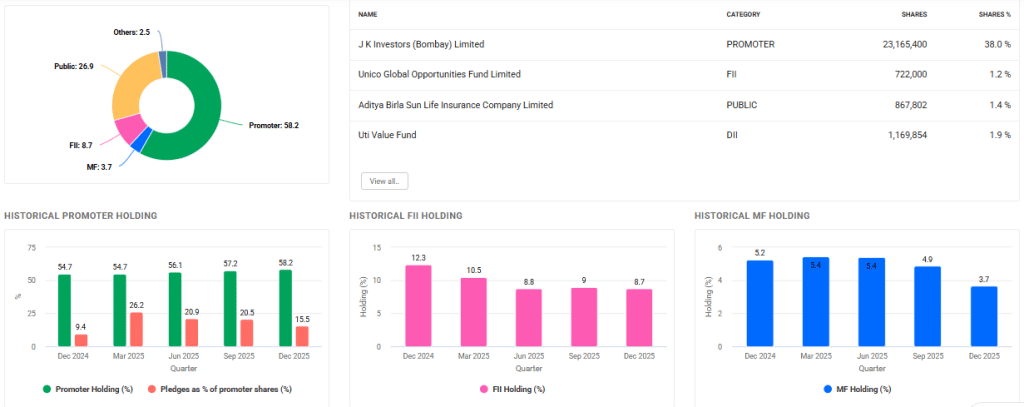Click the pink FII donut slice

[128, 129]
